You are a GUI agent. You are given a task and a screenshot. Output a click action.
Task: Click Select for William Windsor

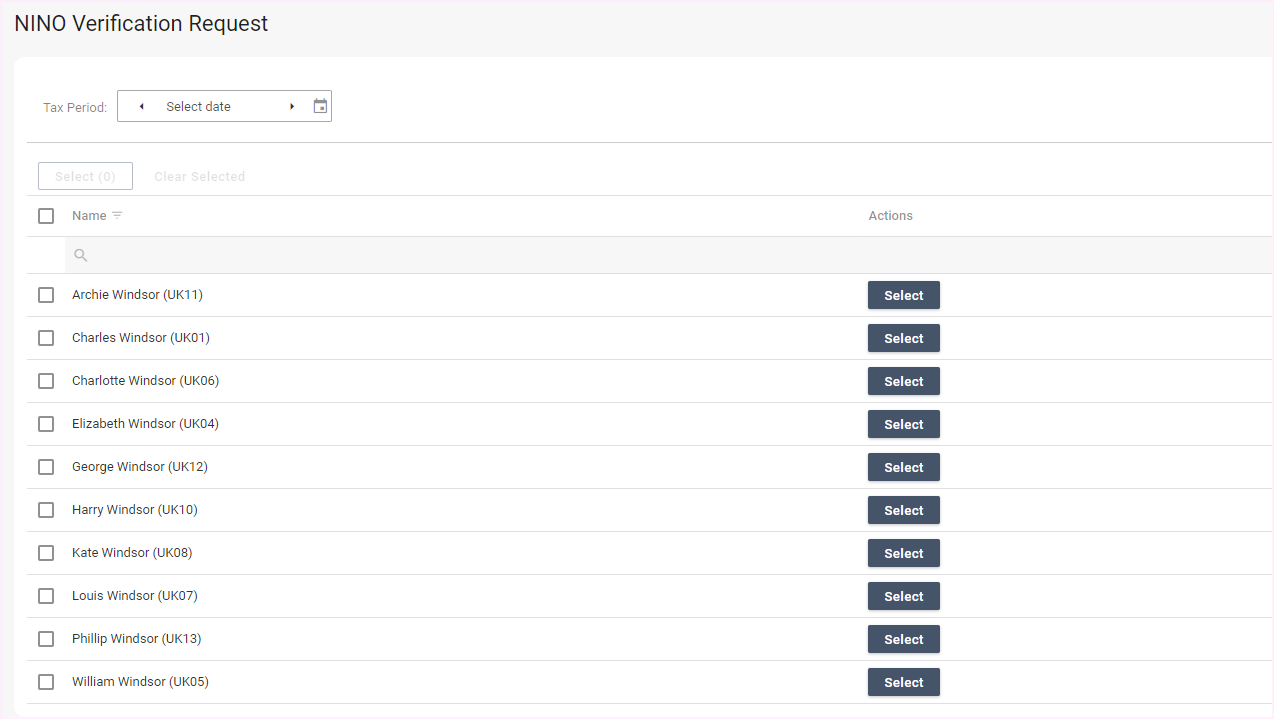[903, 682]
